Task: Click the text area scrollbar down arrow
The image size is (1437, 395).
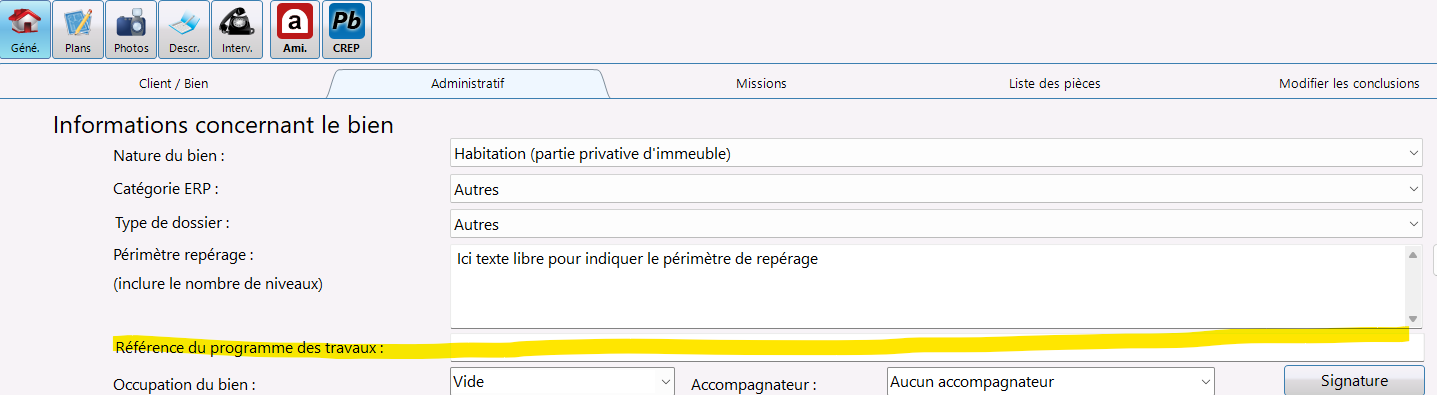Action: pos(1414,319)
